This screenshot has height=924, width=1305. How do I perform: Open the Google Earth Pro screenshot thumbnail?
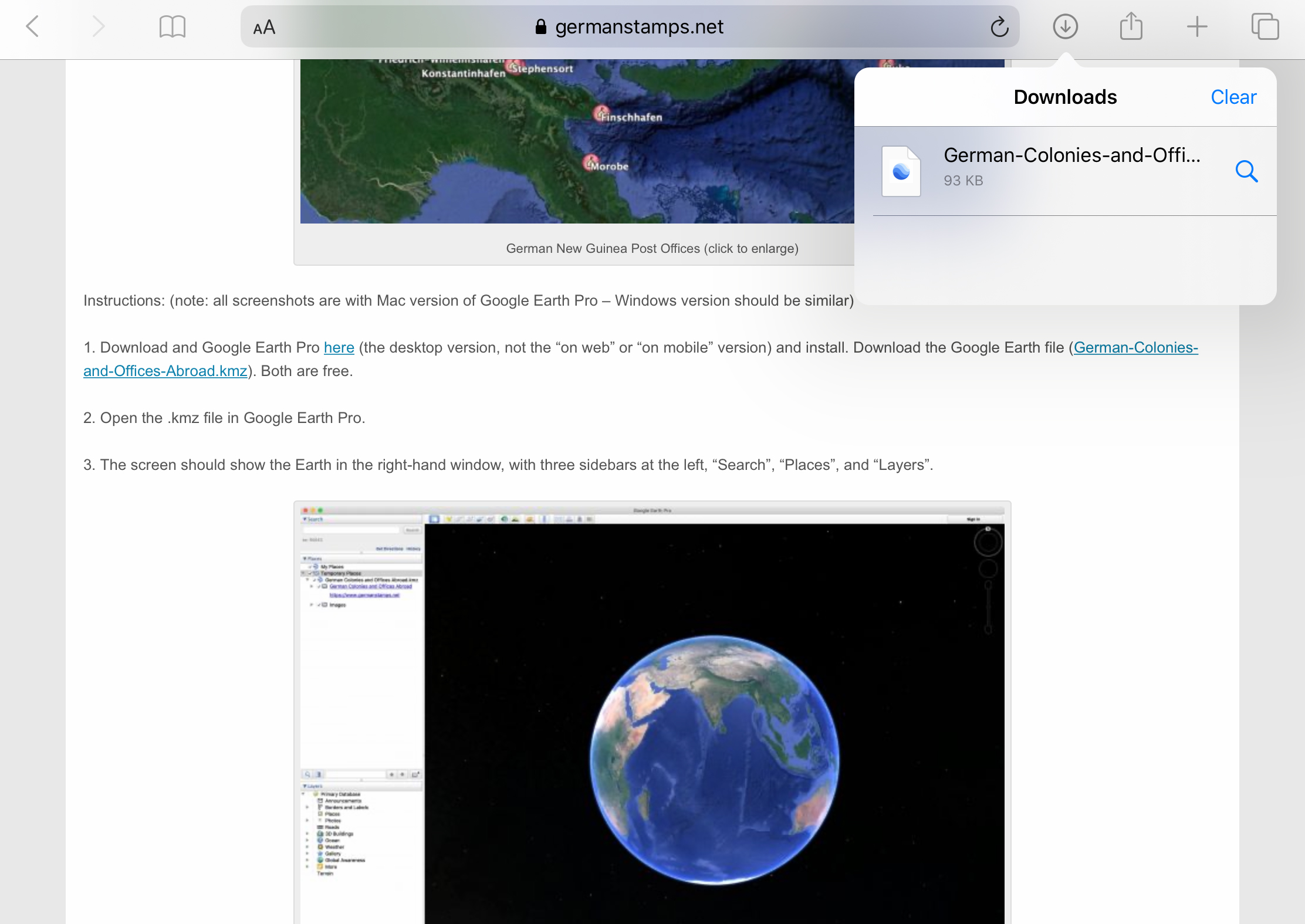point(652,712)
